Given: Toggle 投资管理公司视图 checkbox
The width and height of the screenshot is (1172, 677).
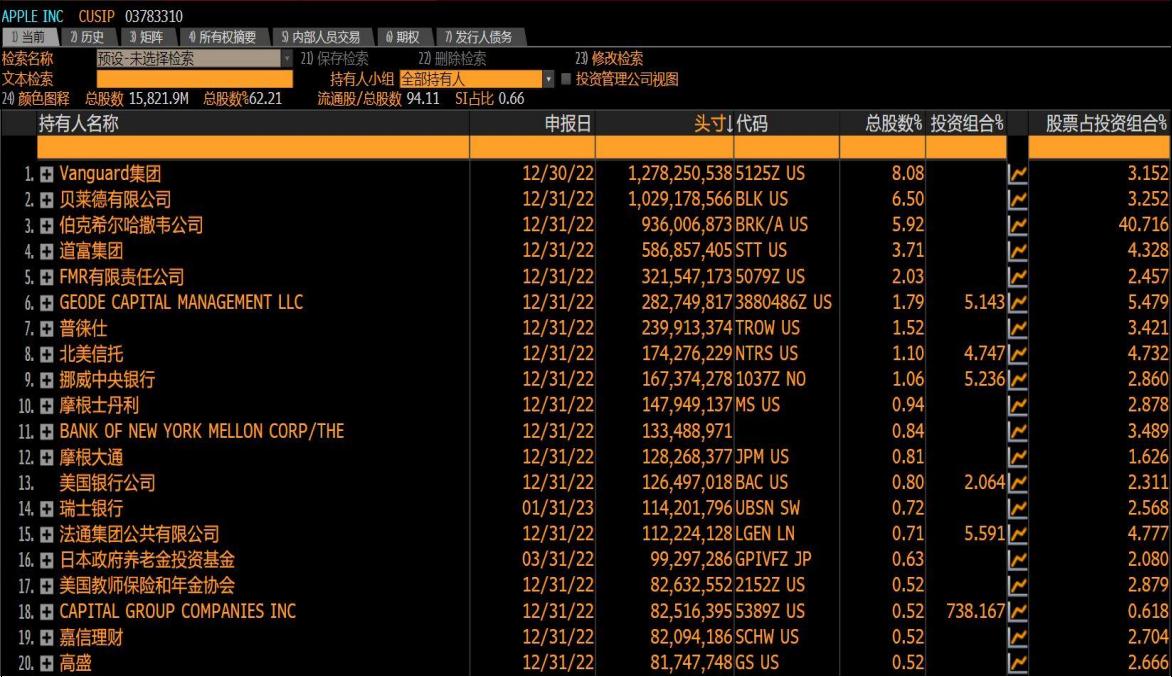Looking at the screenshot, I should coord(566,78).
